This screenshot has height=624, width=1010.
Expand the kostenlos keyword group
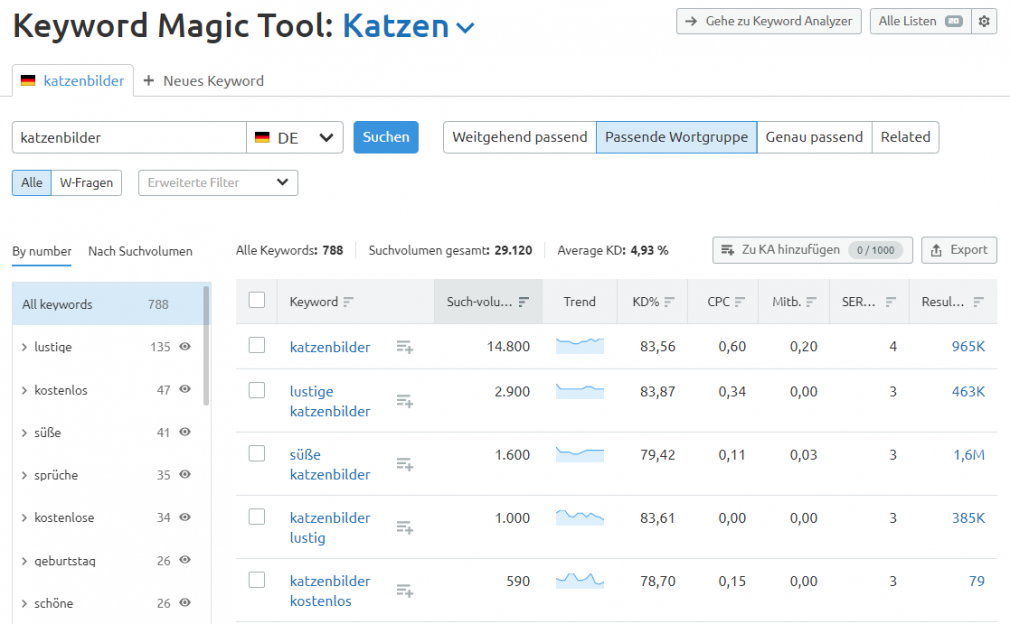click(24, 390)
